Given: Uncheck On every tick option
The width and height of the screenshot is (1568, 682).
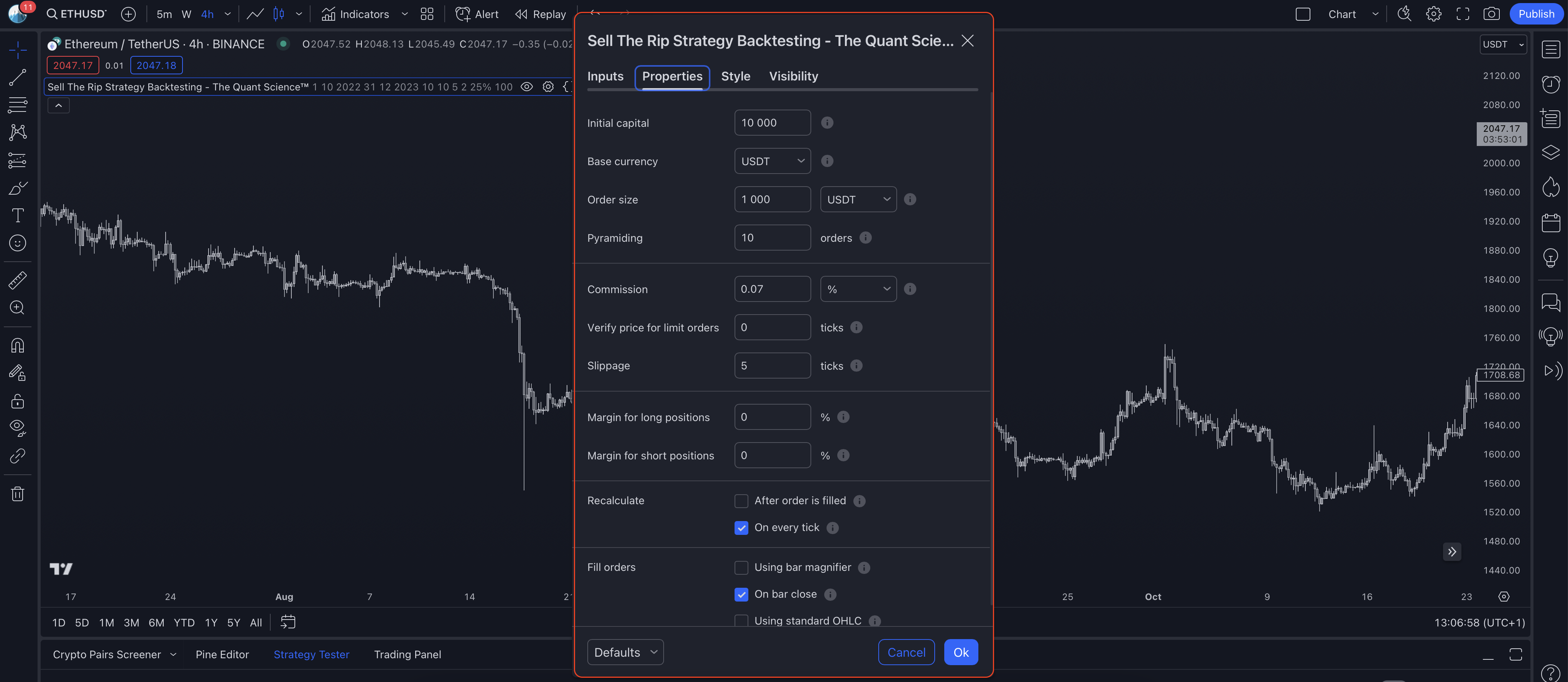Looking at the screenshot, I should (741, 528).
